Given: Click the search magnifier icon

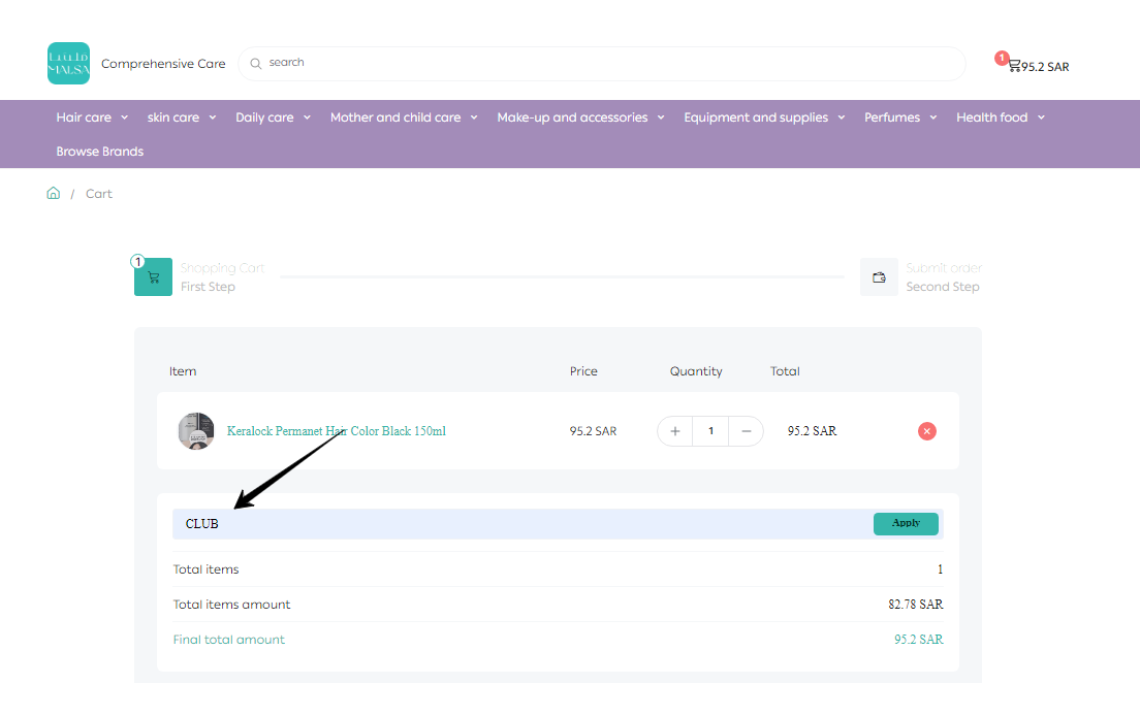Looking at the screenshot, I should pyautogui.click(x=256, y=63).
